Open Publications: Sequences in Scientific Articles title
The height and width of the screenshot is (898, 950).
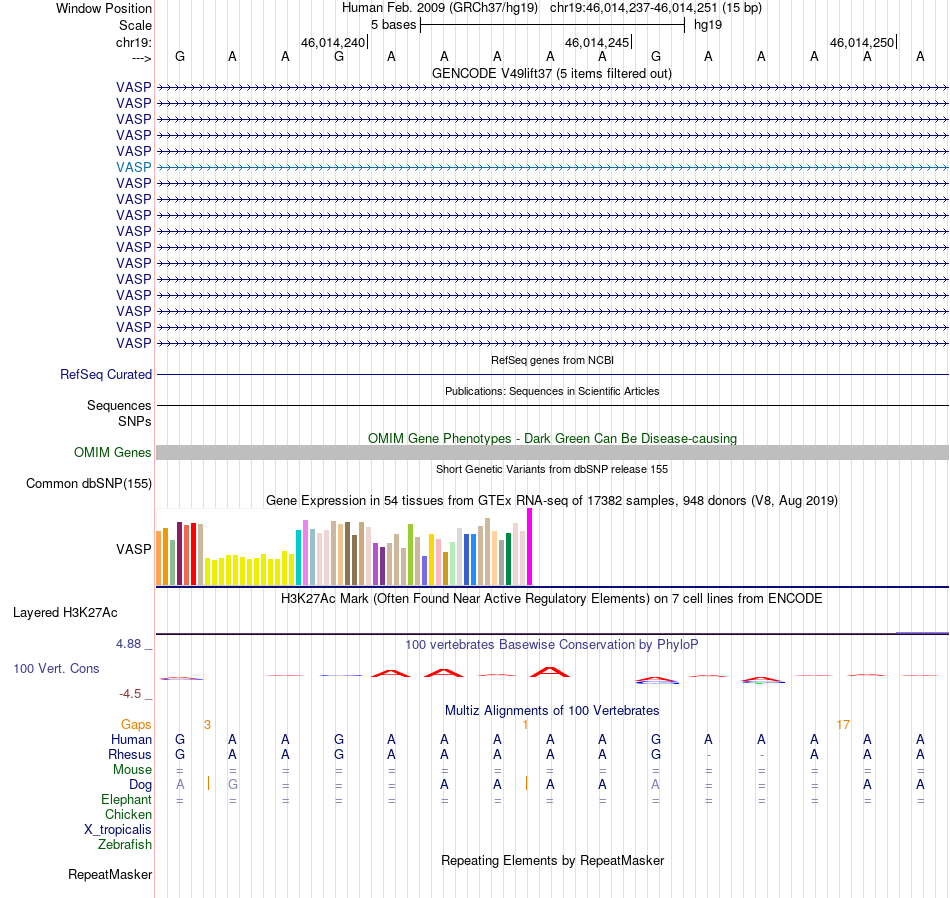coord(551,391)
